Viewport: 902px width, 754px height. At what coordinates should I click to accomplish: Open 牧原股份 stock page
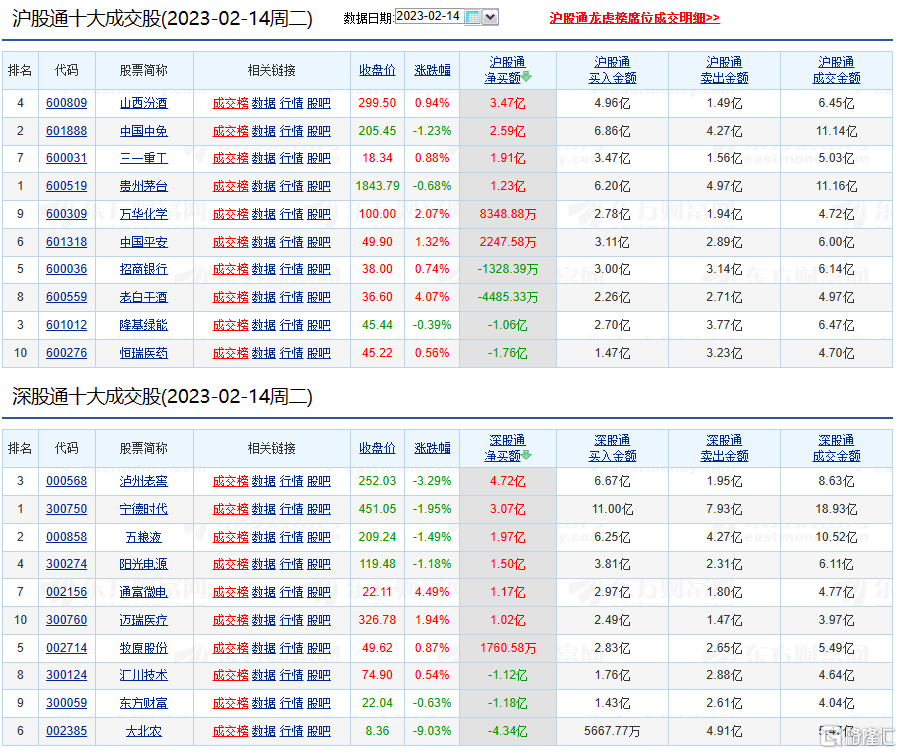click(x=144, y=648)
